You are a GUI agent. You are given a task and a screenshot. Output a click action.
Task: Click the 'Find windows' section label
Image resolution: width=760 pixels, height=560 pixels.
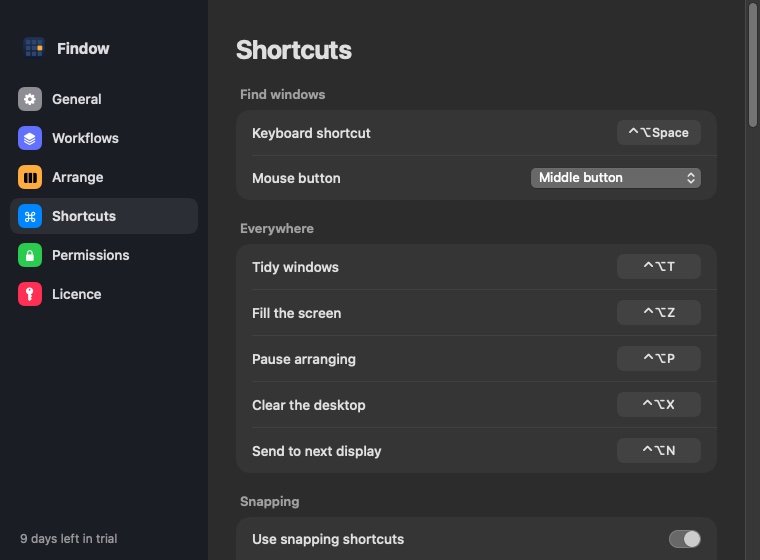tap(283, 95)
